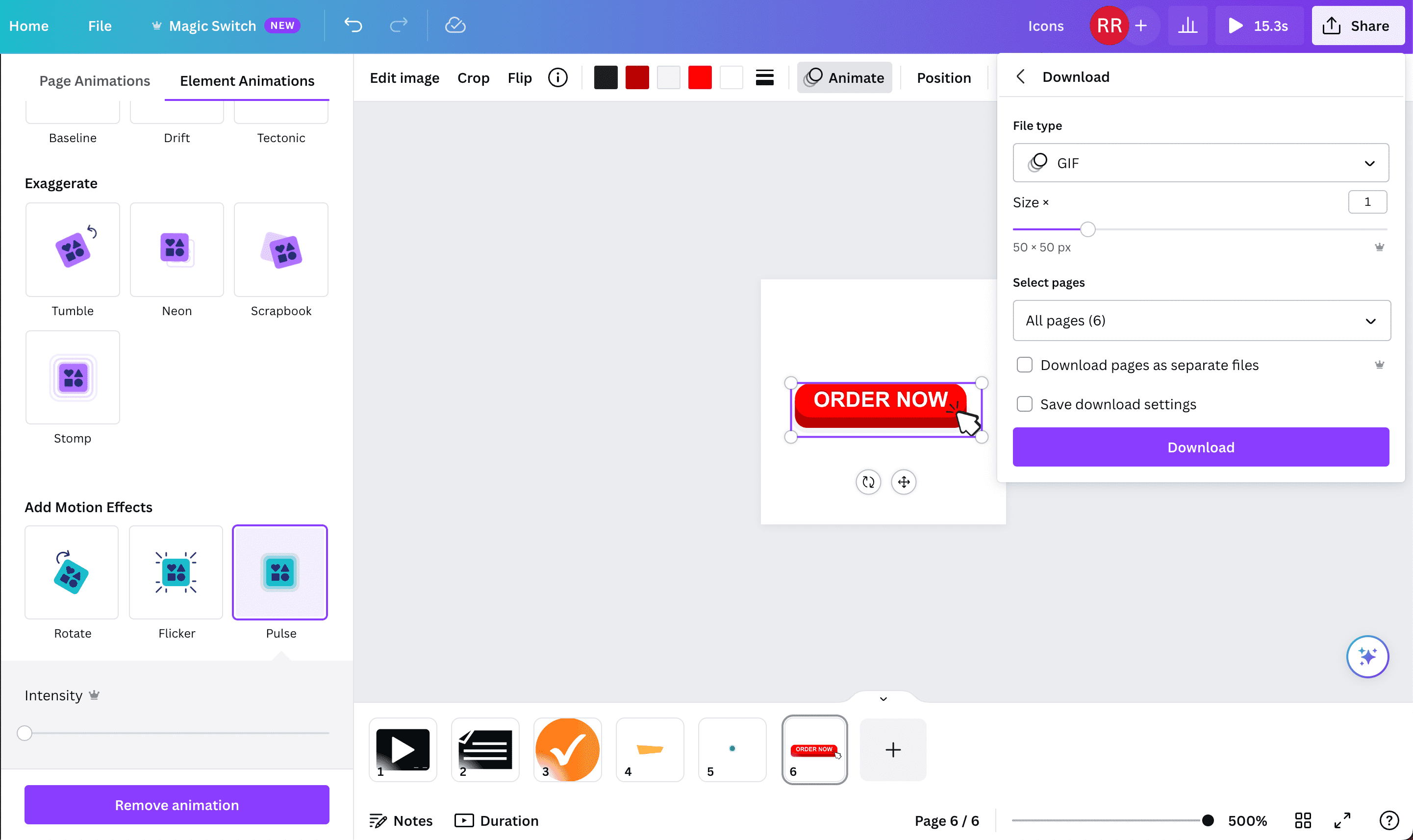Select the bright red color swatch
1413x840 pixels.
point(700,77)
